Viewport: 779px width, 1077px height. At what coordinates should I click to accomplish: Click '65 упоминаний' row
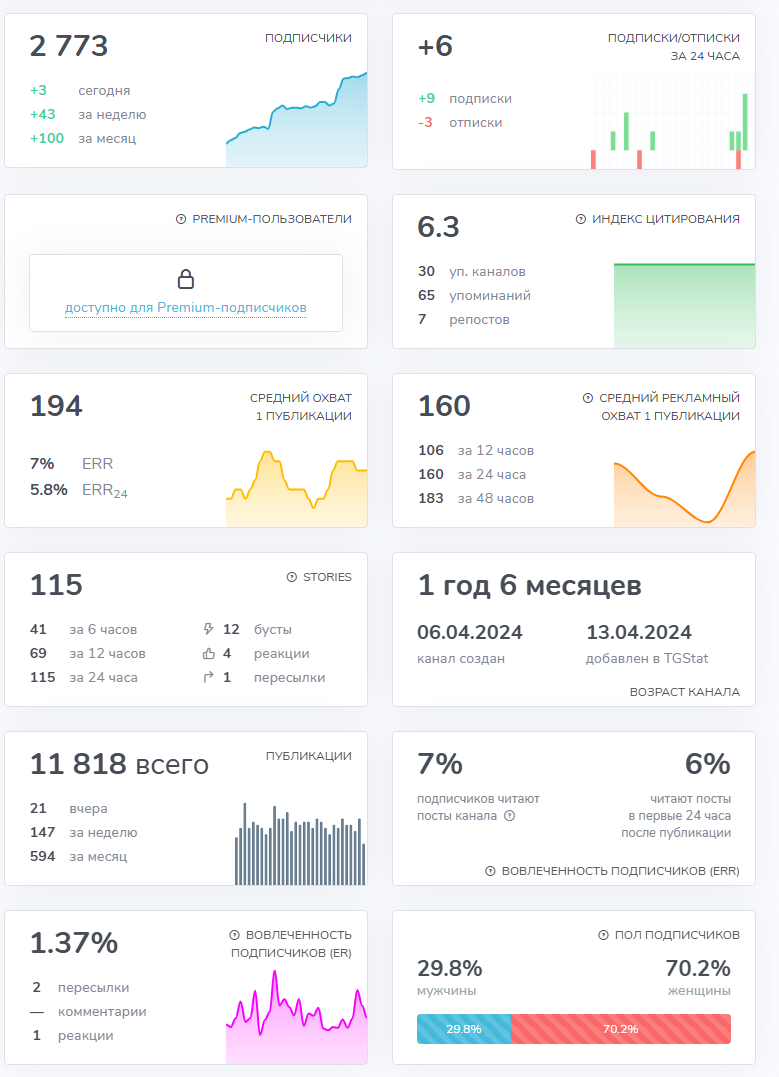tap(474, 295)
